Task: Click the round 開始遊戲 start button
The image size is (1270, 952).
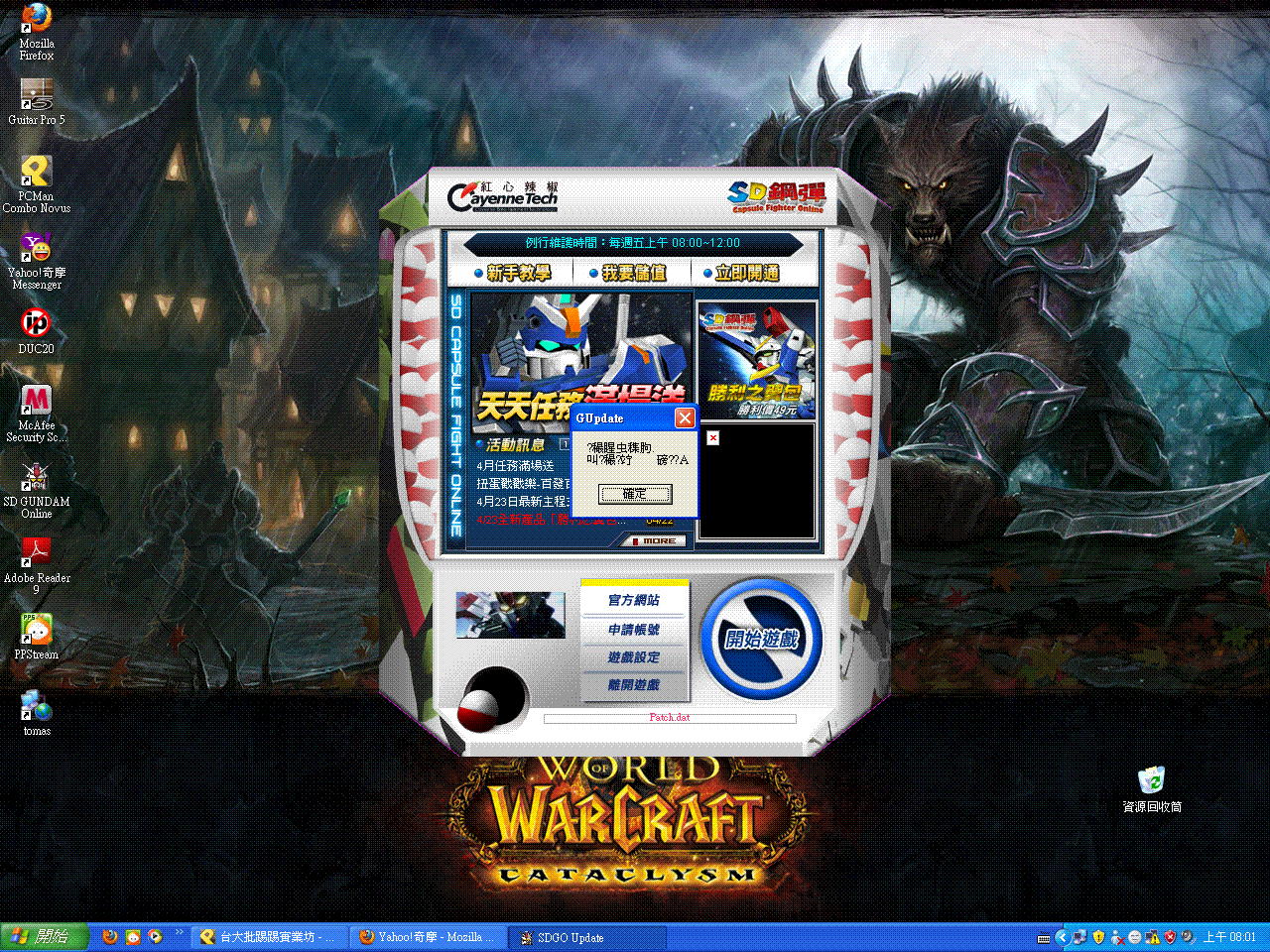Action: pos(761,640)
